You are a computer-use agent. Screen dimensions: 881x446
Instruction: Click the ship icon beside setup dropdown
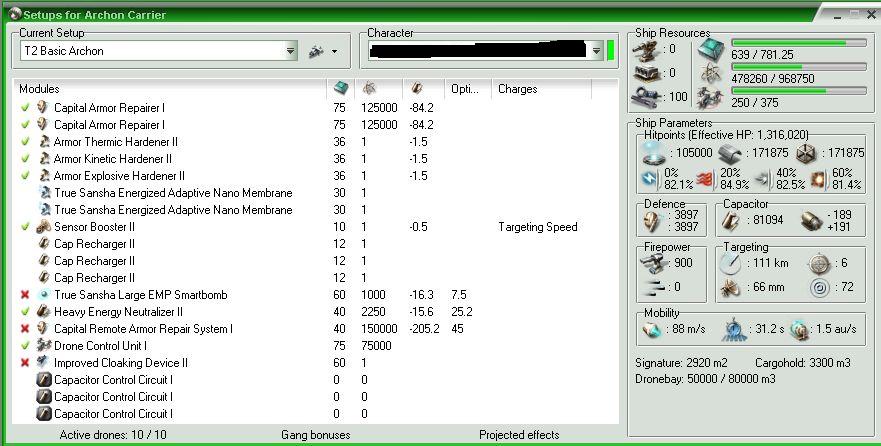(317, 51)
